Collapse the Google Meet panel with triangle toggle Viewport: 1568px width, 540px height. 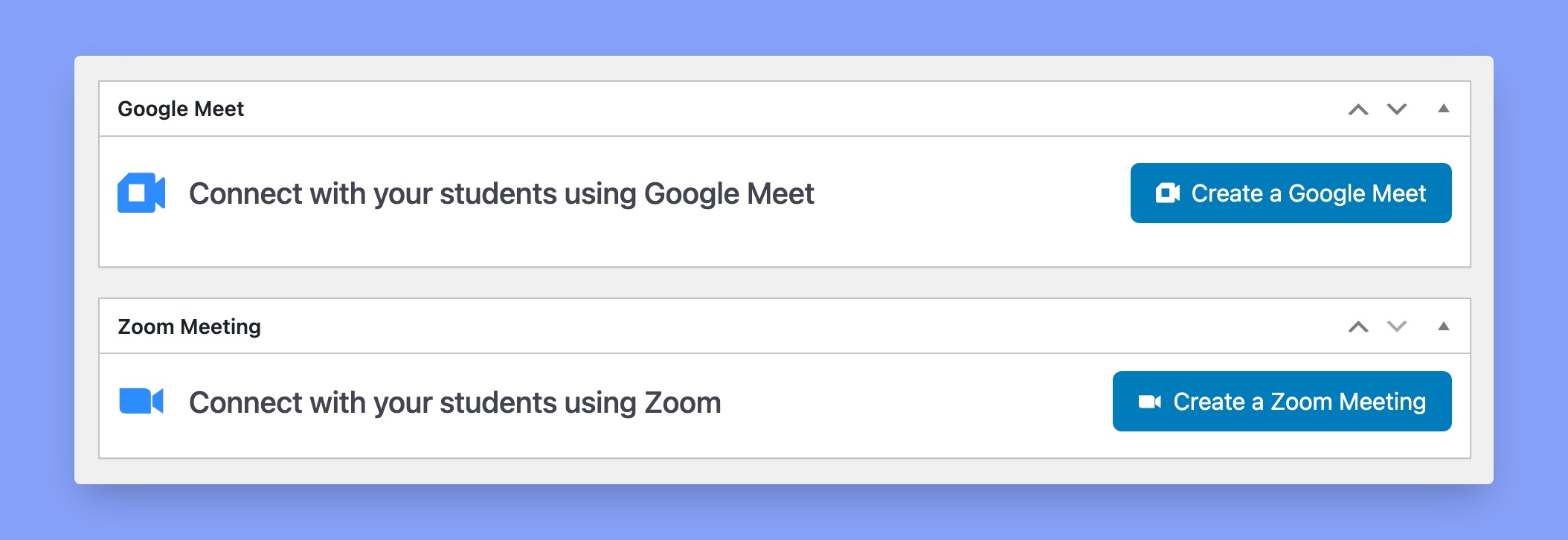pos(1444,109)
